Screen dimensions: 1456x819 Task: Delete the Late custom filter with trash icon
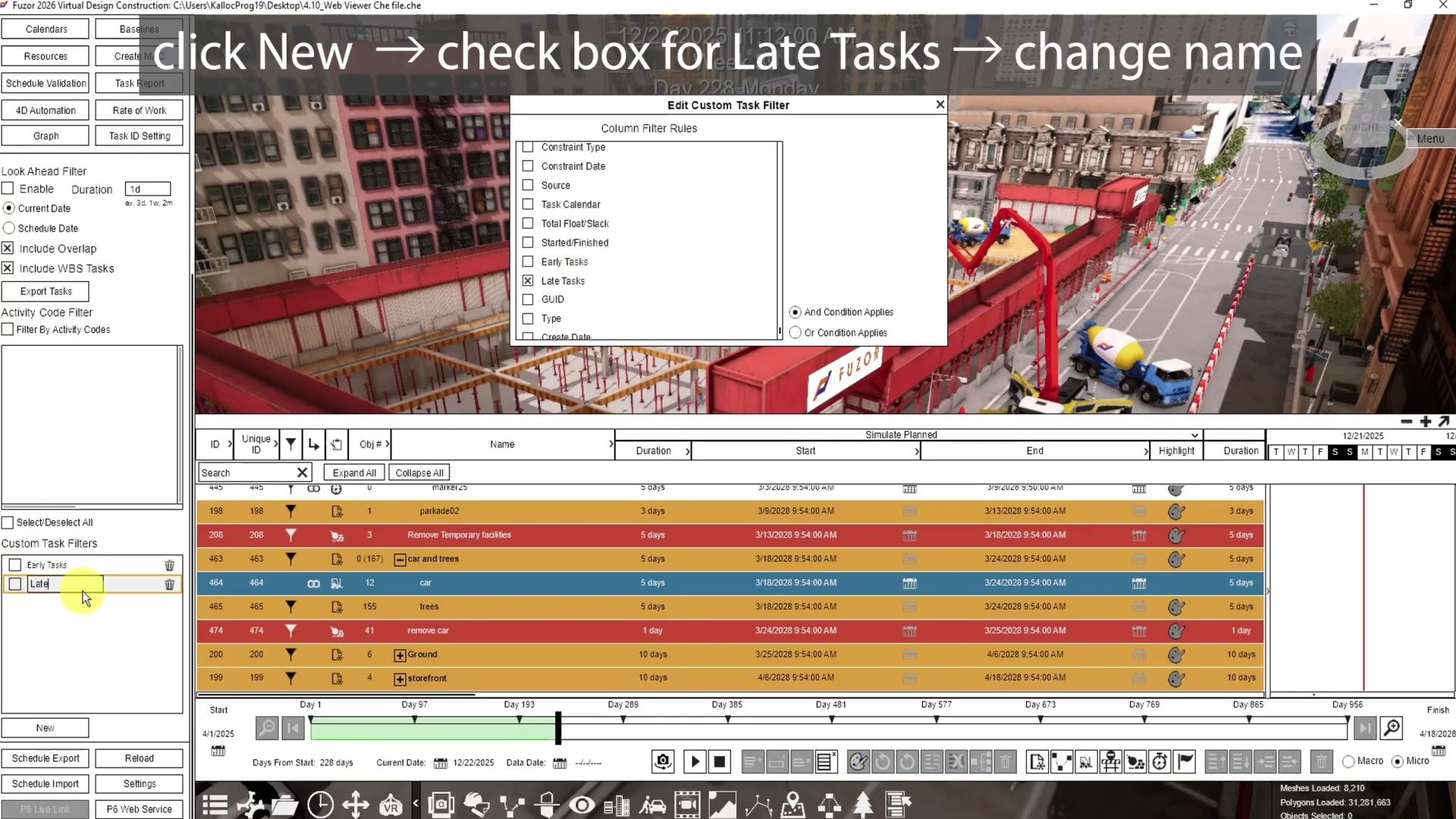170,585
